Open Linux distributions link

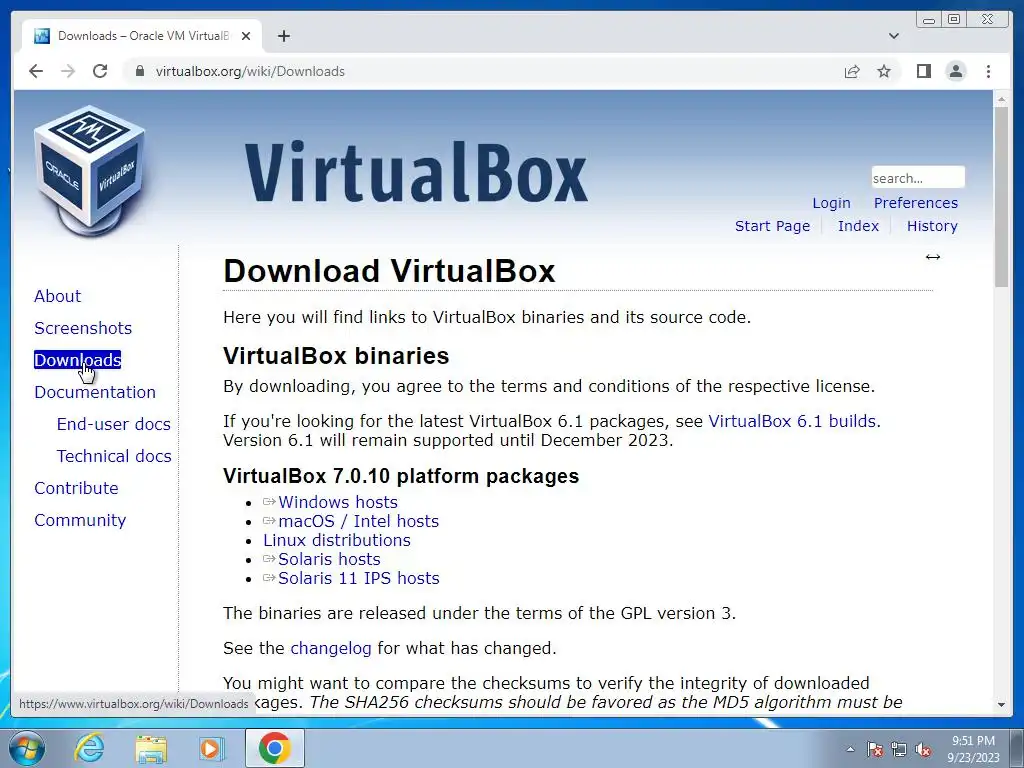tap(336, 540)
